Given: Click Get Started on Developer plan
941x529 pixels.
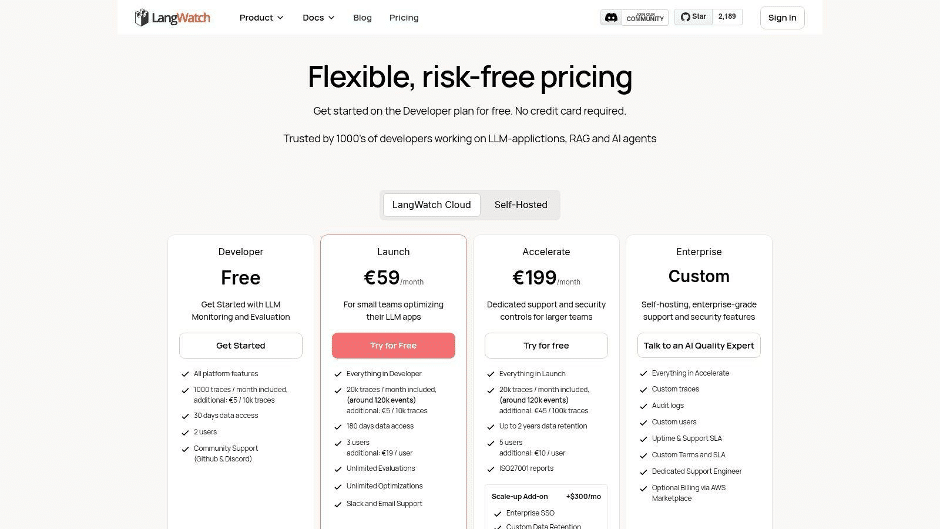Looking at the screenshot, I should (x=241, y=346).
